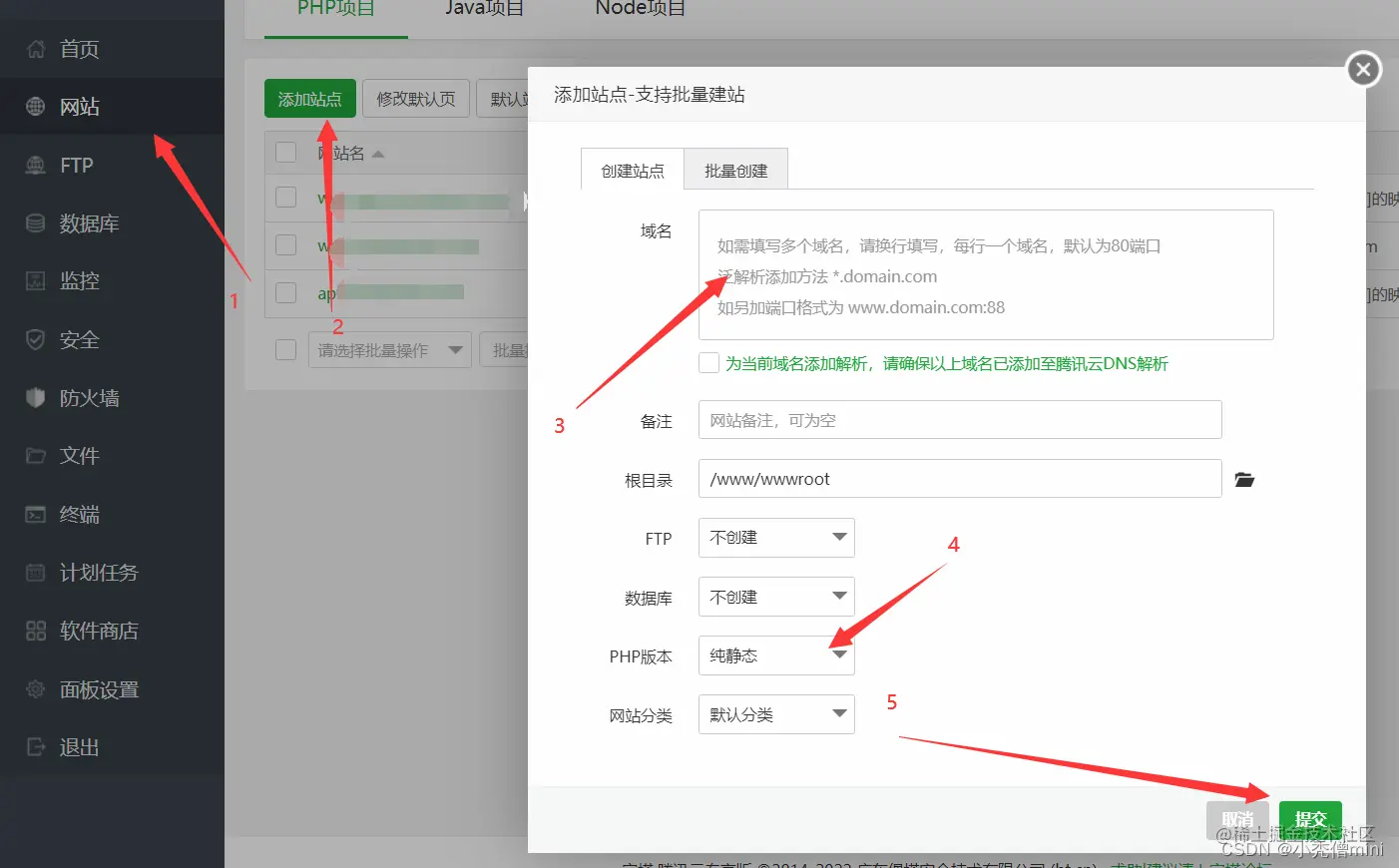The height and width of the screenshot is (868, 1399).
Task: Open the 网站分类 dropdown showing 默认分类
Action: (775, 714)
